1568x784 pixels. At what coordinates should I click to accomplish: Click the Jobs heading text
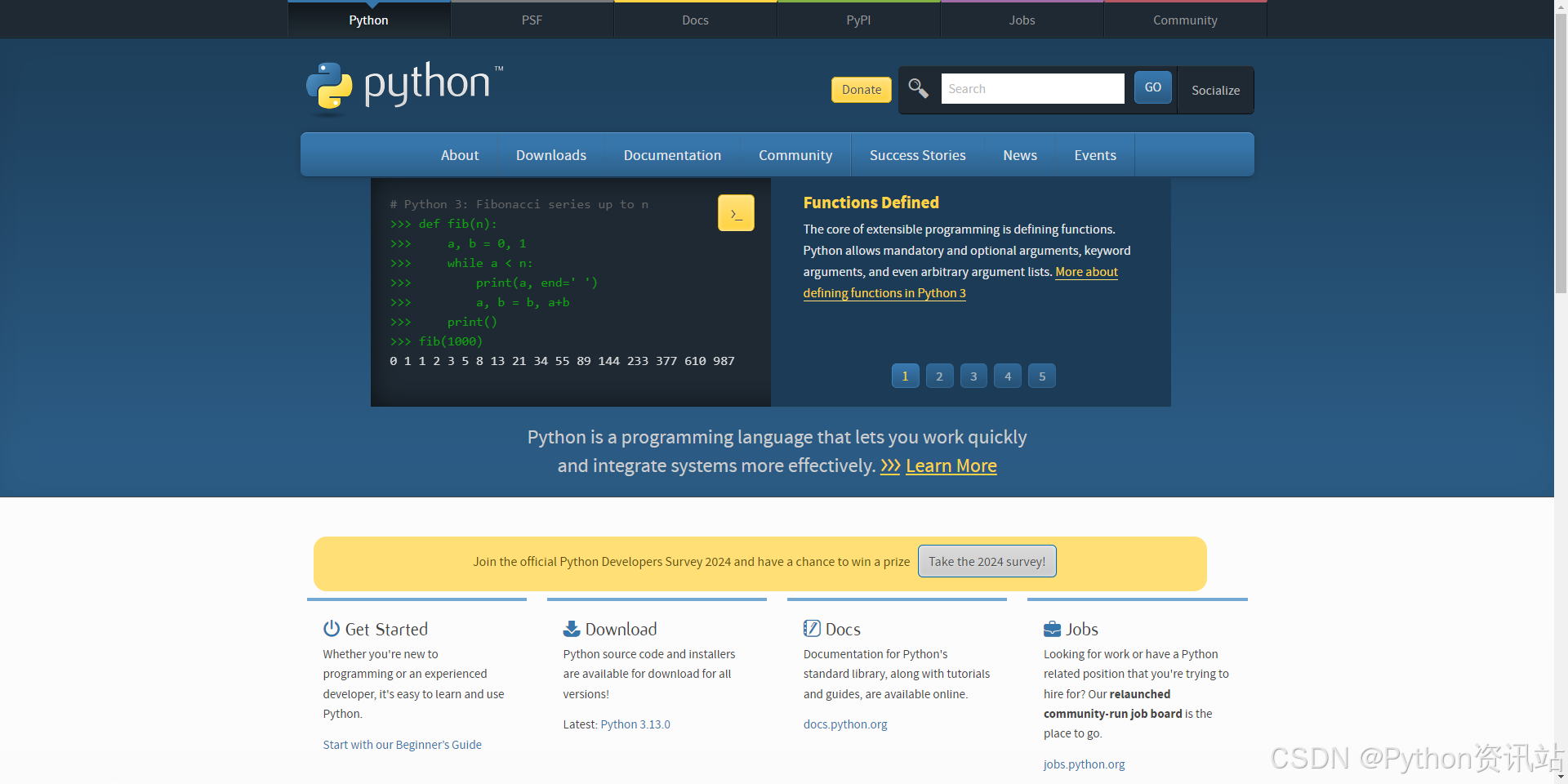pos(1082,629)
